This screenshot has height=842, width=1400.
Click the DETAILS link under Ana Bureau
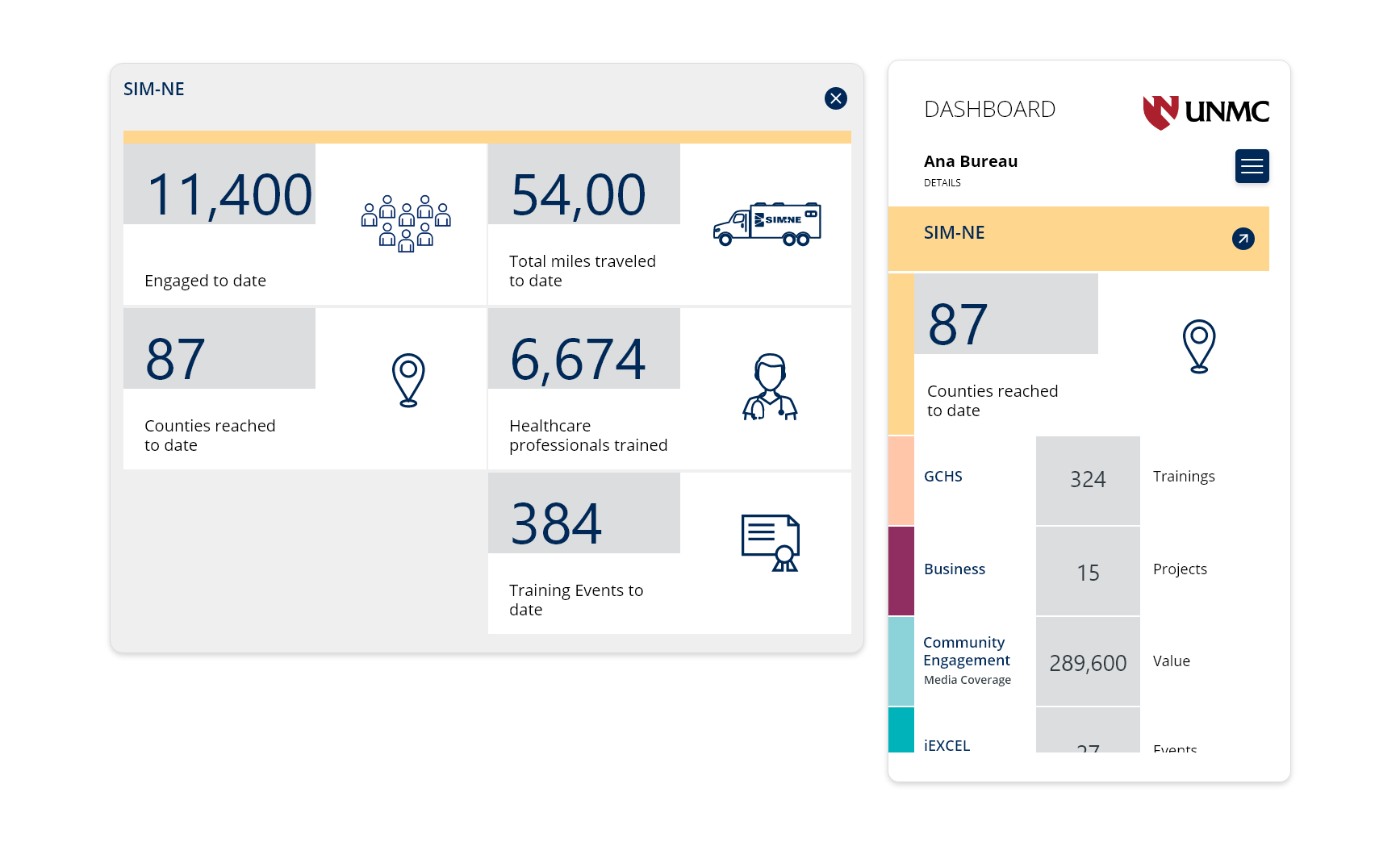pos(942,183)
